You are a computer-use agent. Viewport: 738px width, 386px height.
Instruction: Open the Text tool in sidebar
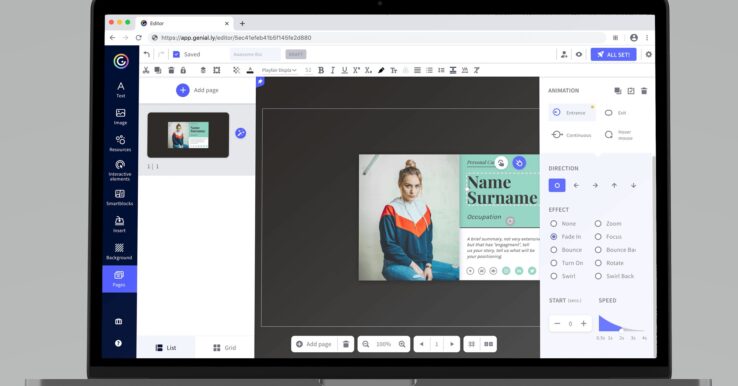coord(120,89)
